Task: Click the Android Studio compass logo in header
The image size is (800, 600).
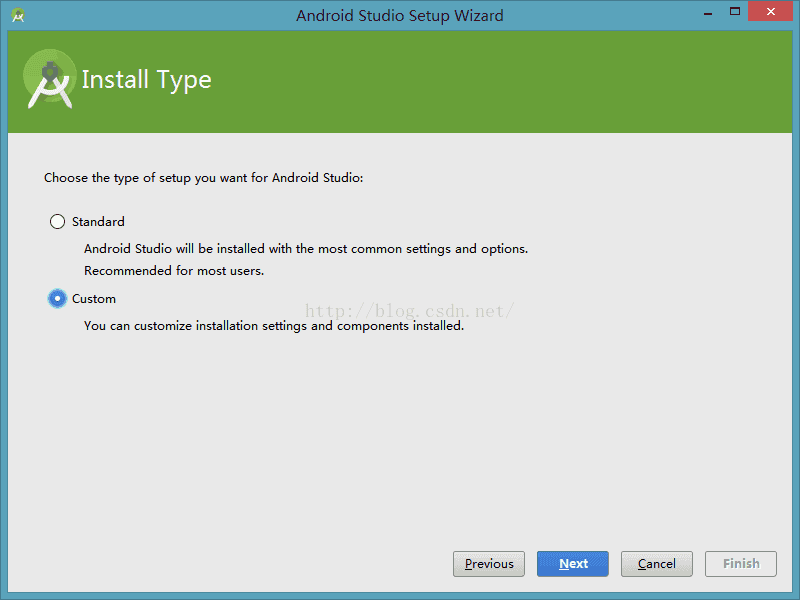Action: (50, 79)
